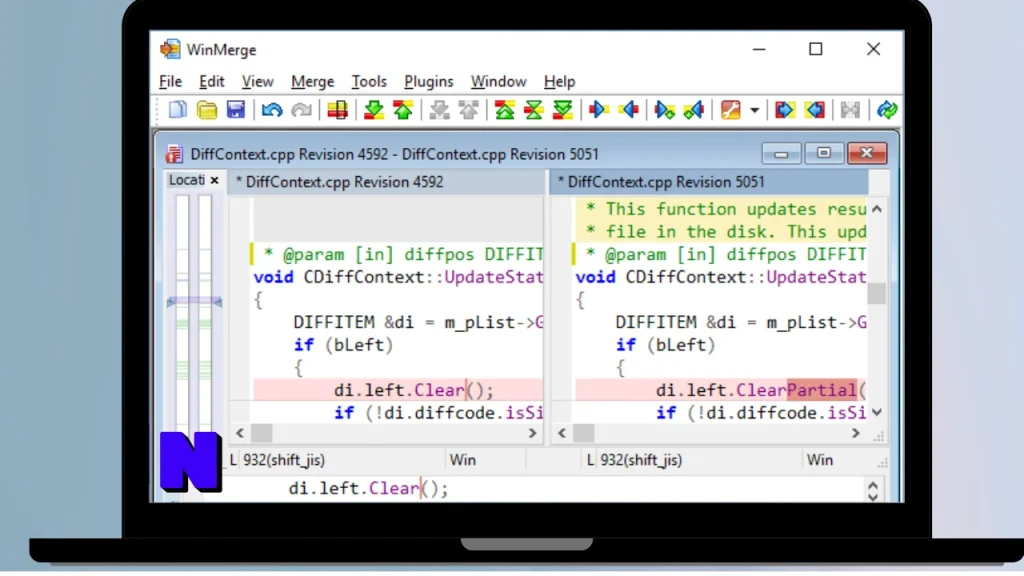This screenshot has height=576, width=1024.
Task: Select line difference toolbar icon
Action: point(338,110)
